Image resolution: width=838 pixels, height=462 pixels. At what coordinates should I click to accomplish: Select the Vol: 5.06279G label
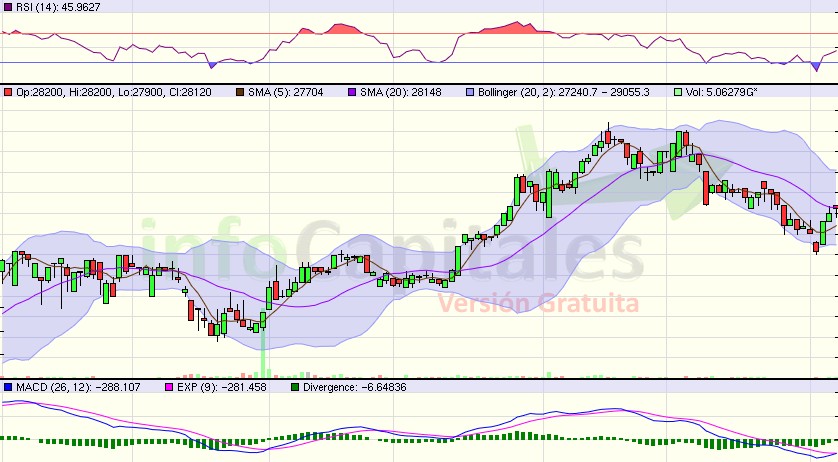(721, 92)
